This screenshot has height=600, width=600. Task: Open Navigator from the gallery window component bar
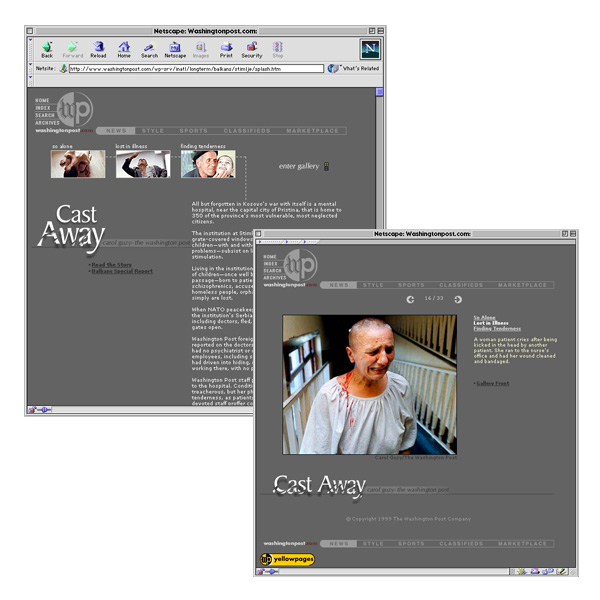coord(522,572)
